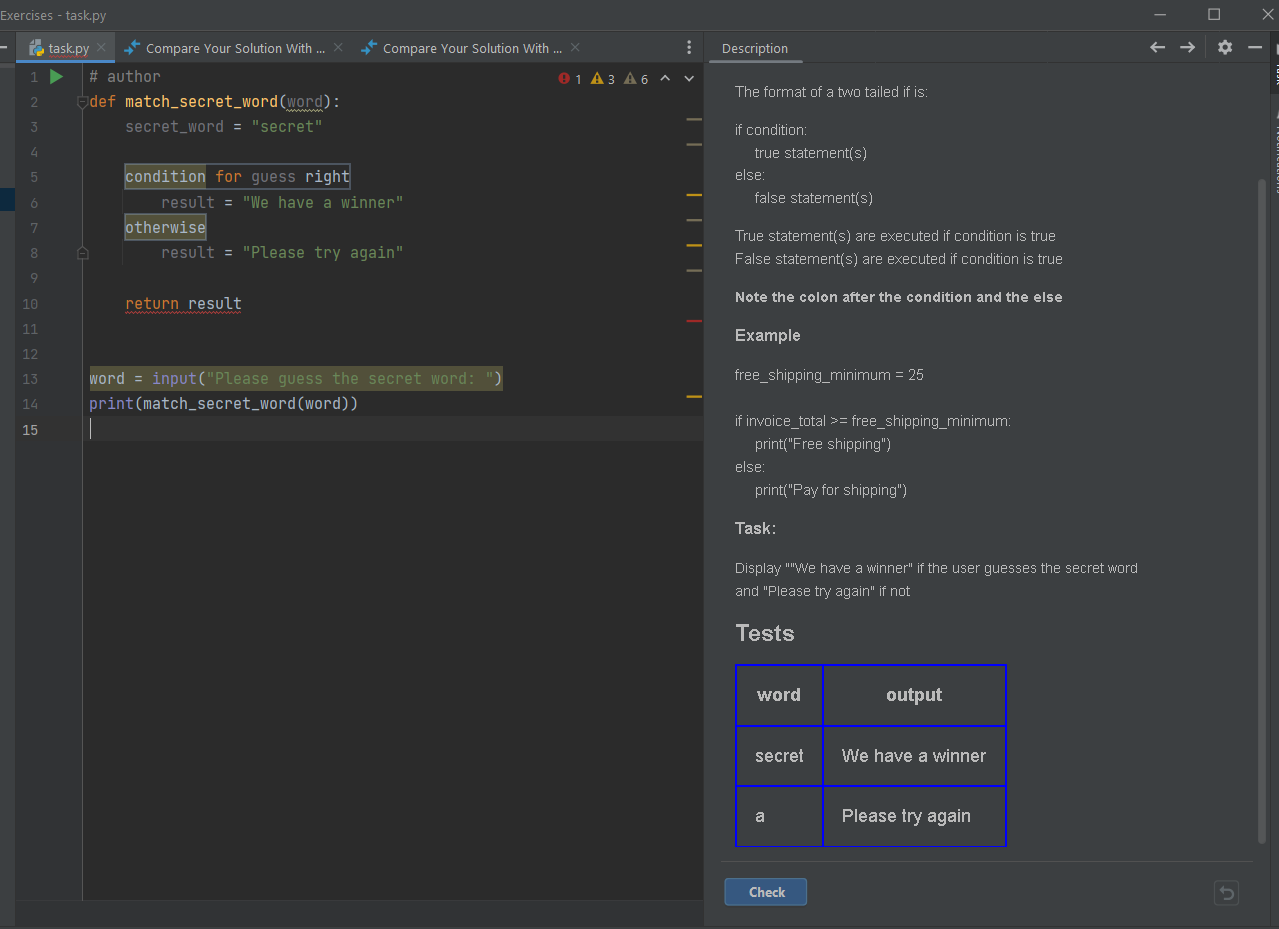
Task: Run the script with the green play icon
Action: click(55, 76)
